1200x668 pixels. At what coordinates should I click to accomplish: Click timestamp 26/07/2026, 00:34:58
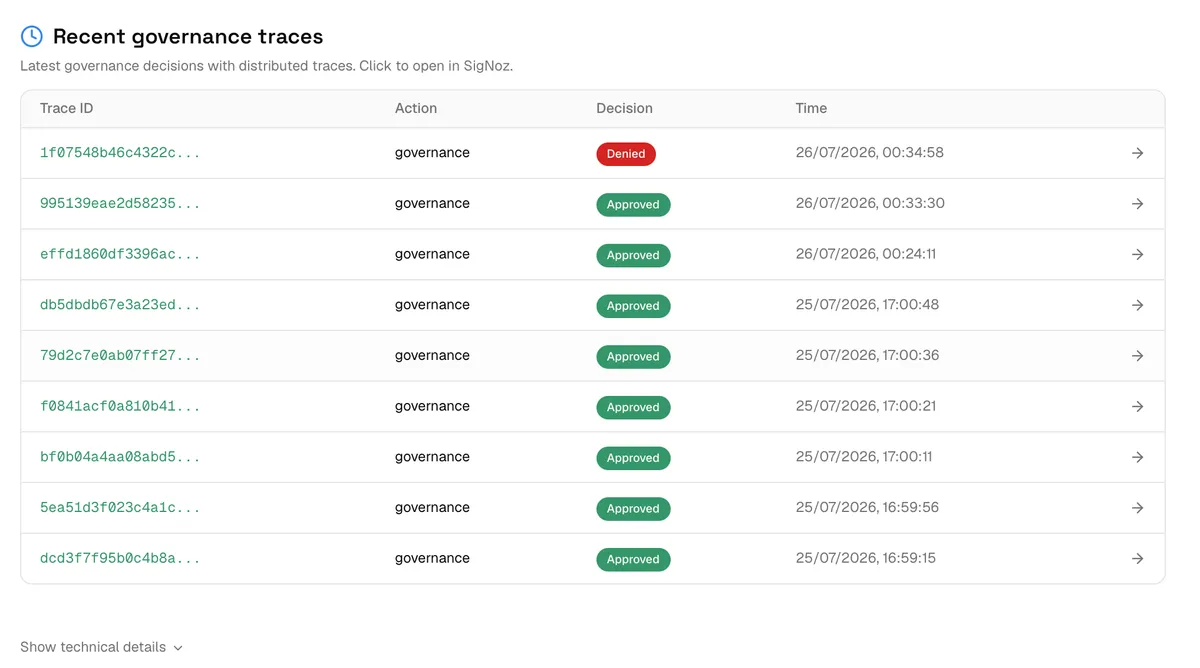[870, 153]
